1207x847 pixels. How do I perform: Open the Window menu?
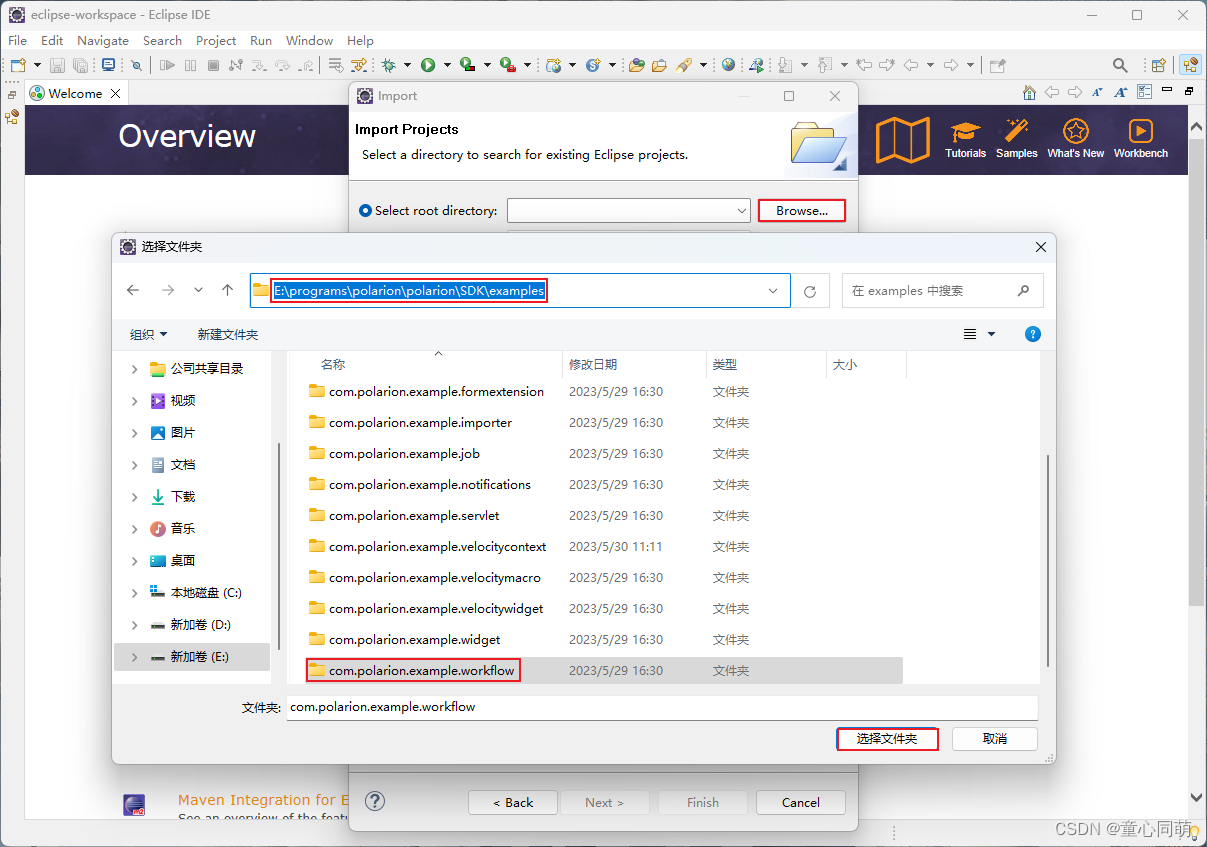coord(309,41)
